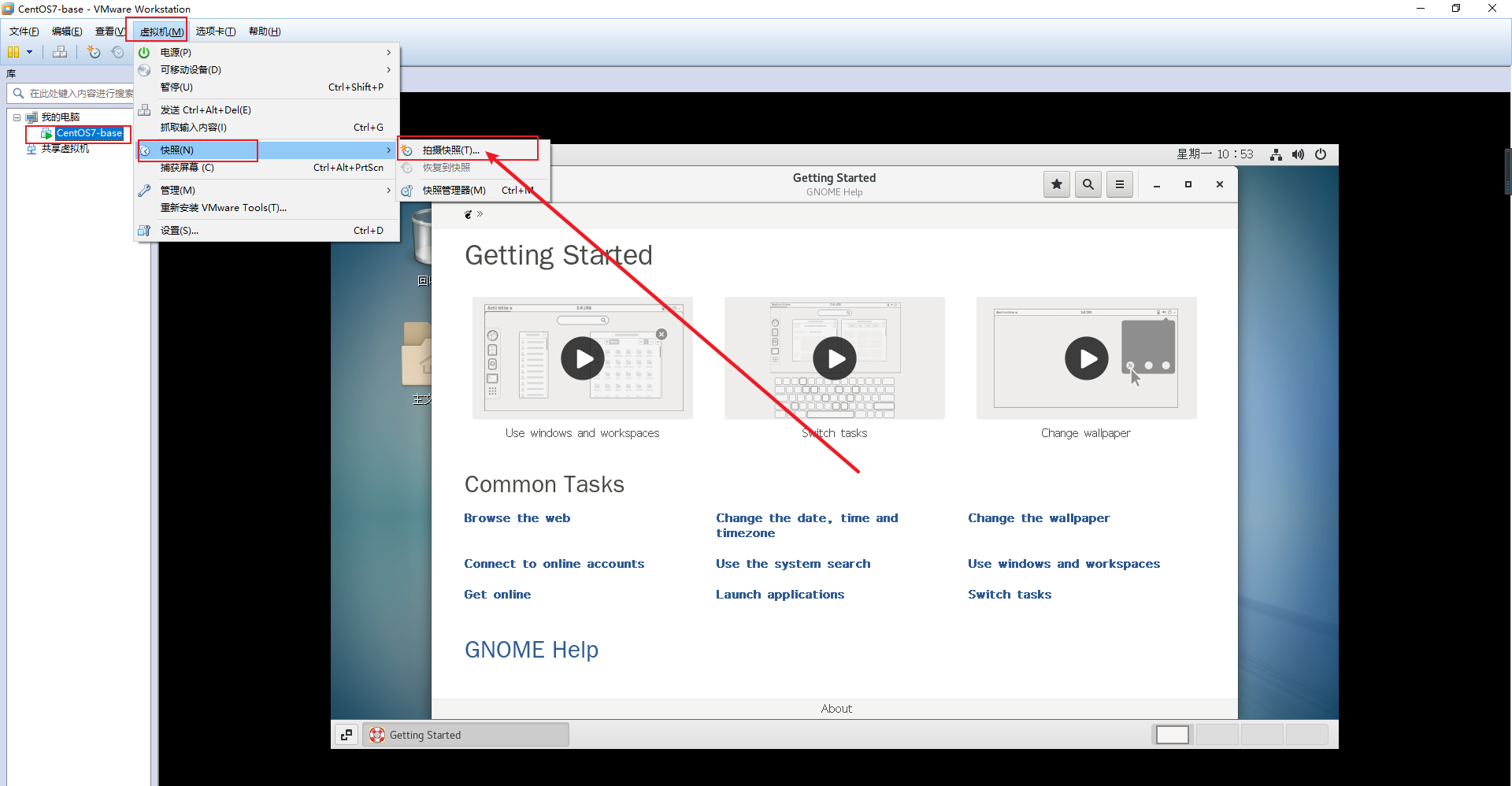Viewport: 1512px width, 786px height.
Task: Click the search magnifier button in GNOME Help
Action: 1088,184
